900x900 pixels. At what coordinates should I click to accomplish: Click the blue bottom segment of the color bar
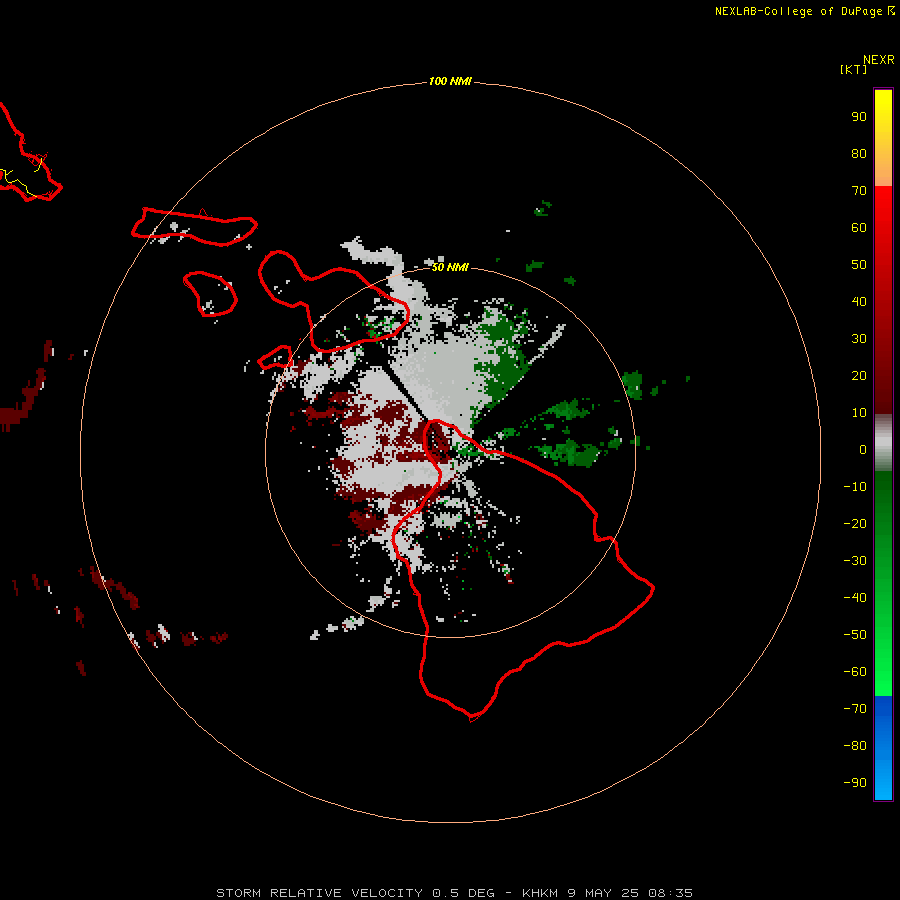[x=883, y=748]
